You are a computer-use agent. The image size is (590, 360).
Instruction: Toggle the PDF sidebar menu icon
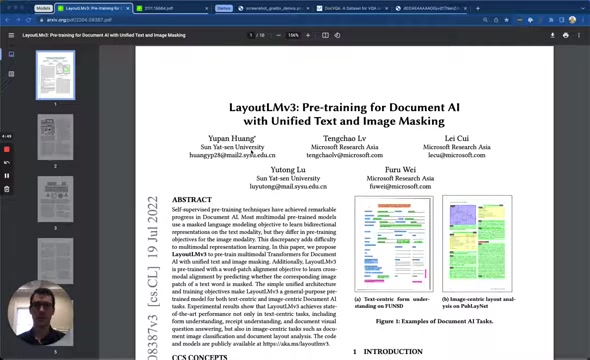coord(11,35)
